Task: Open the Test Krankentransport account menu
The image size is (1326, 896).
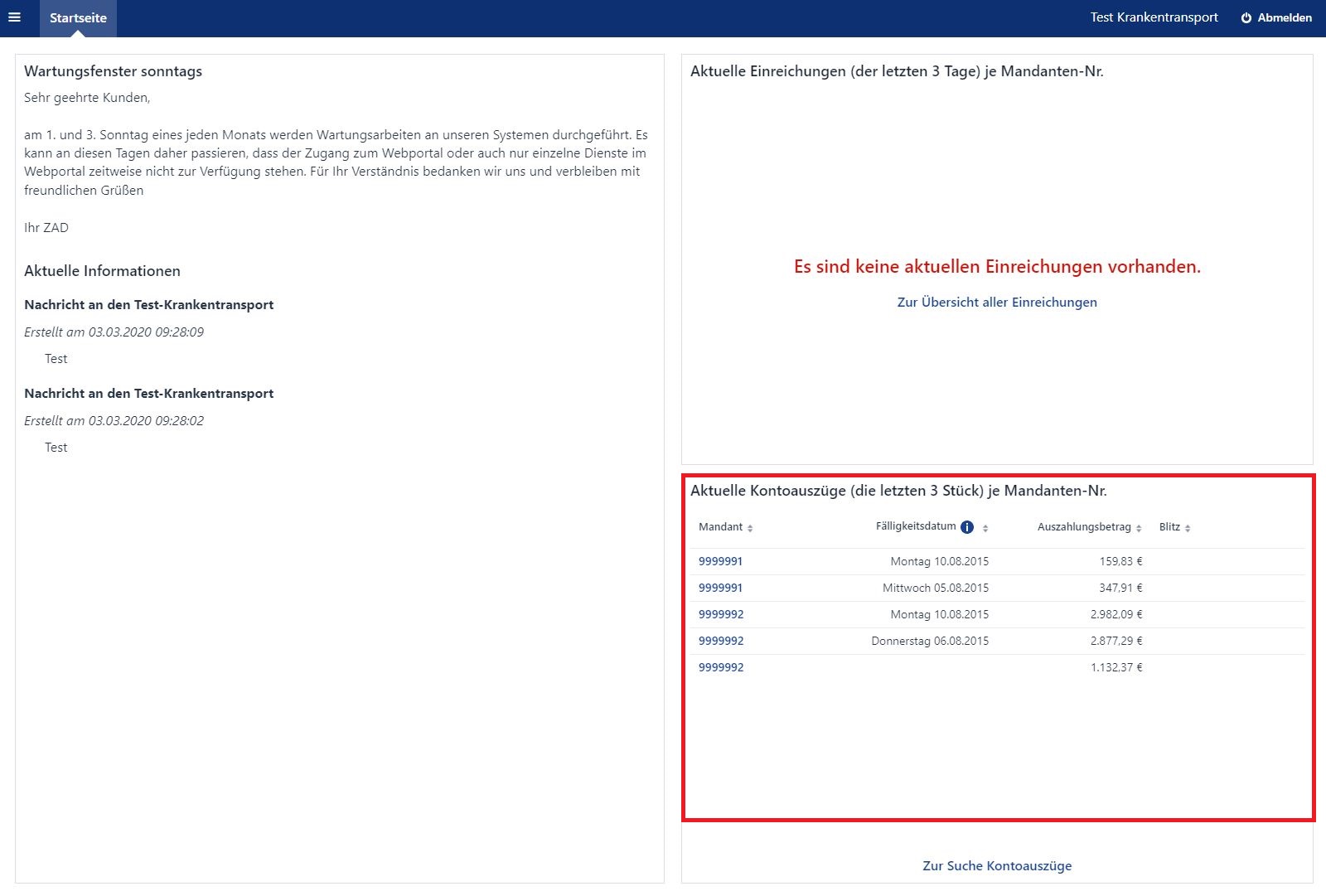Action: (x=1154, y=17)
